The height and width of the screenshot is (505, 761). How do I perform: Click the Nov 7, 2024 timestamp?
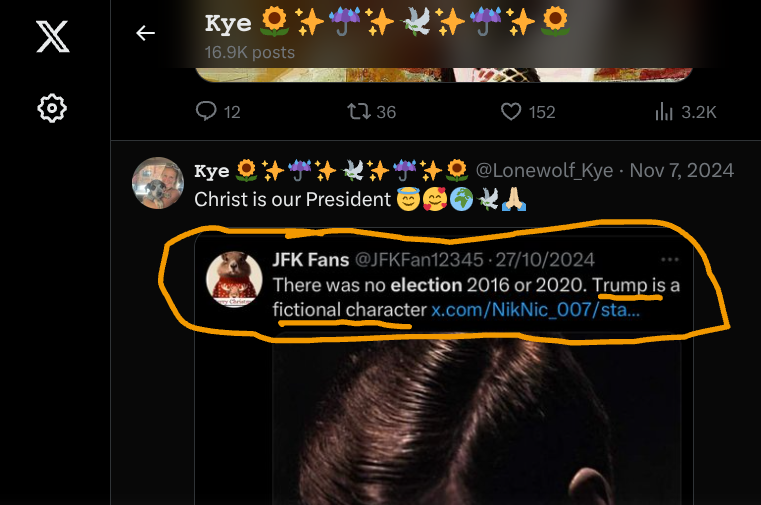(x=682, y=171)
